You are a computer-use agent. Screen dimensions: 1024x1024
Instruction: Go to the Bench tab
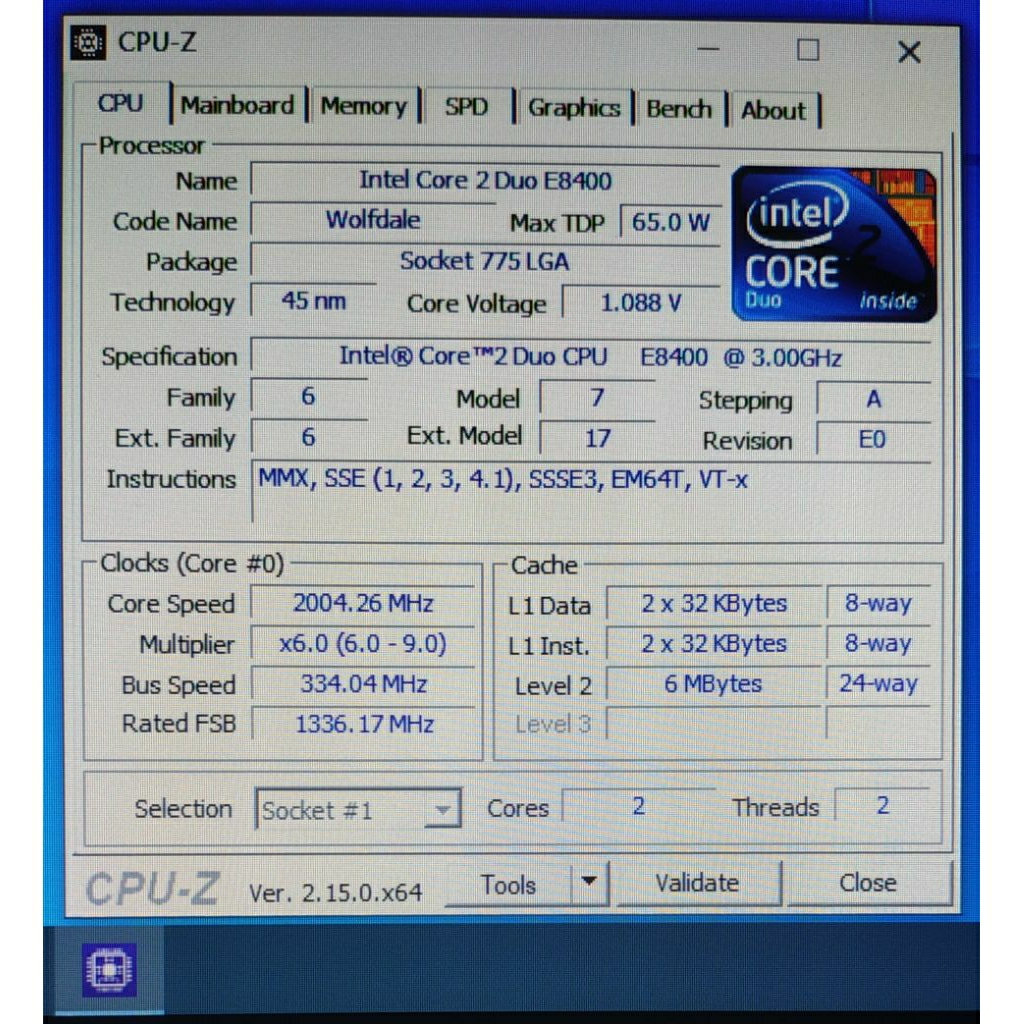coord(679,109)
